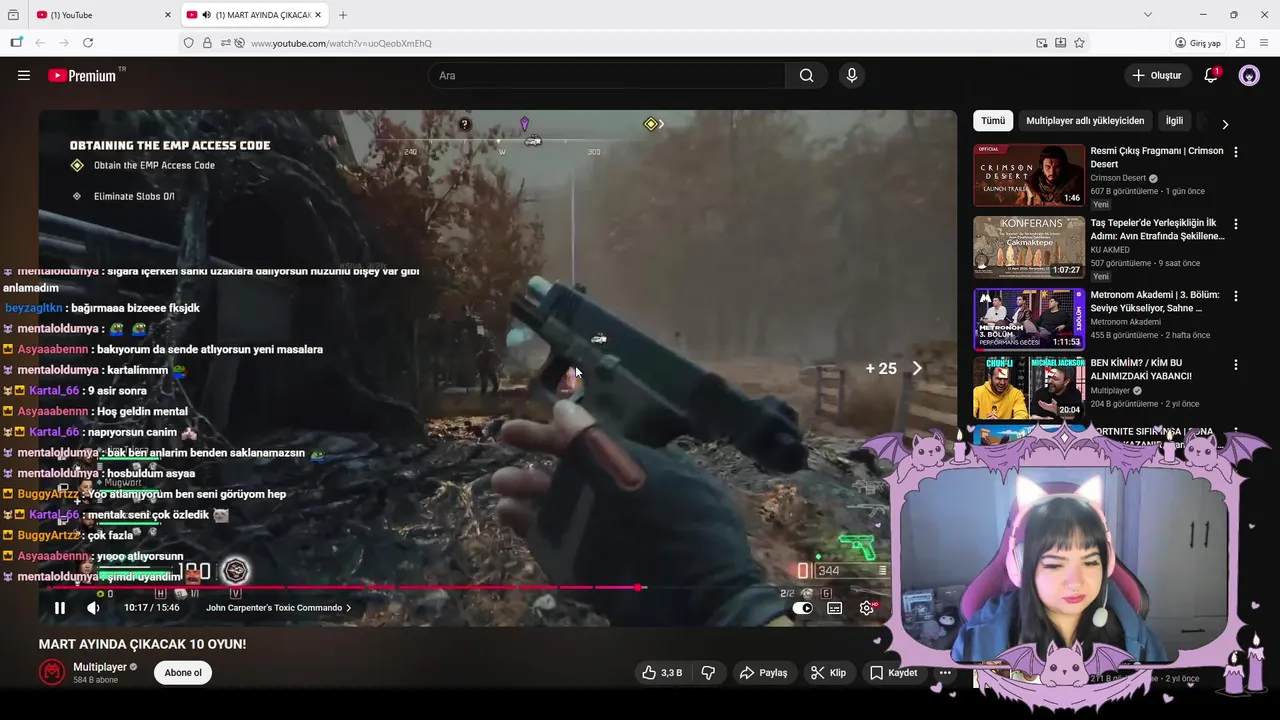Click the + 25 indicator on the video
This screenshot has height=720, width=1280.
point(881,368)
